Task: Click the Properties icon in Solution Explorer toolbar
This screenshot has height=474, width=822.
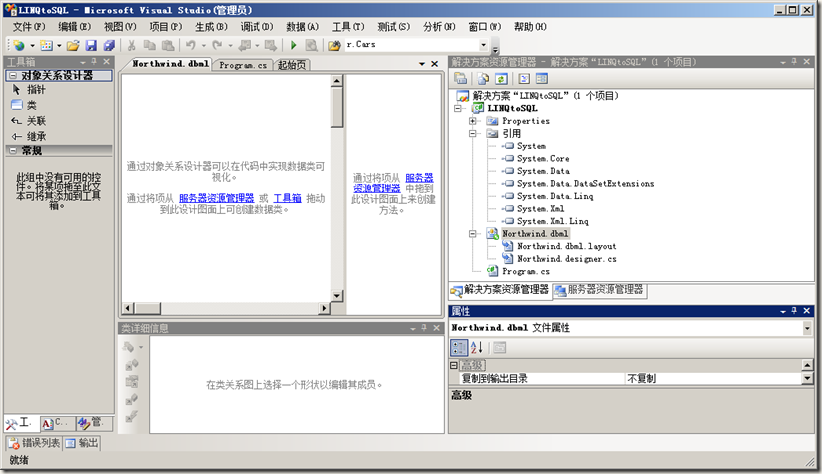Action: [x=461, y=79]
